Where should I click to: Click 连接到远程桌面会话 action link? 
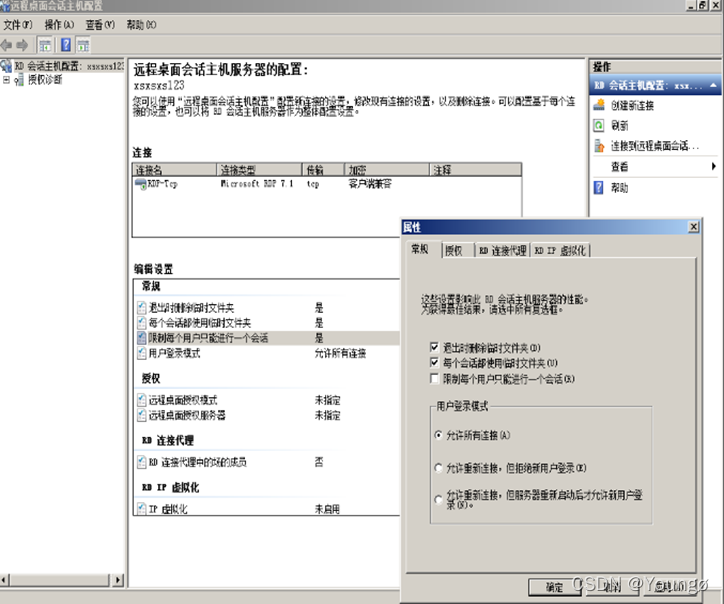coord(655,146)
